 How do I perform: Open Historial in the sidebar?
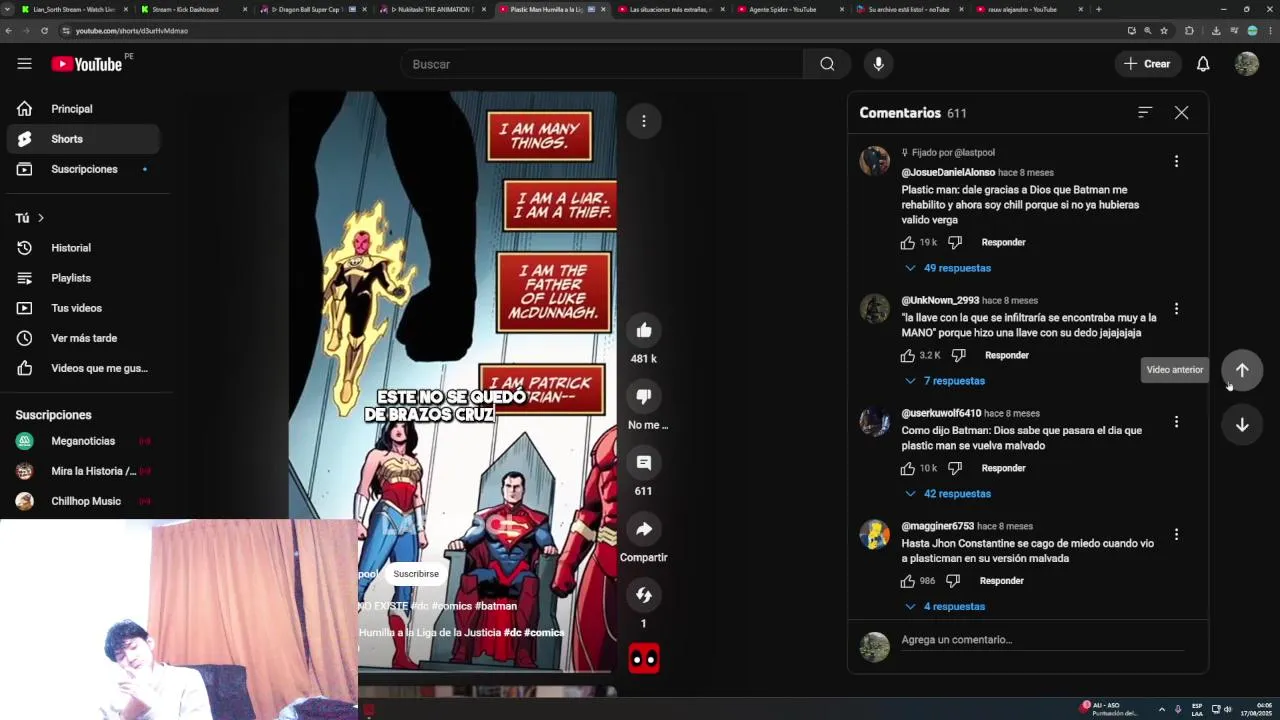83,248
